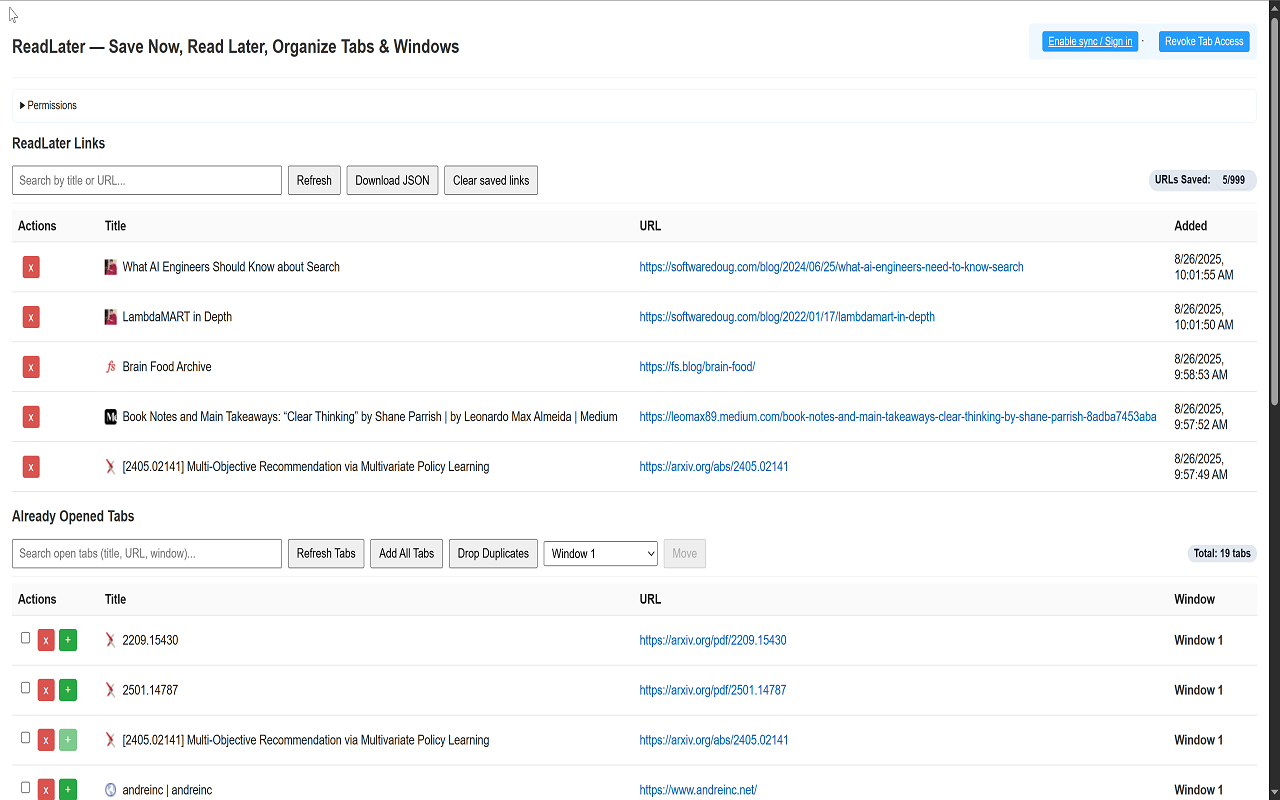Image resolution: width=1280 pixels, height=800 pixels.
Task: Open the Window 1 dropdown
Action: [600, 553]
